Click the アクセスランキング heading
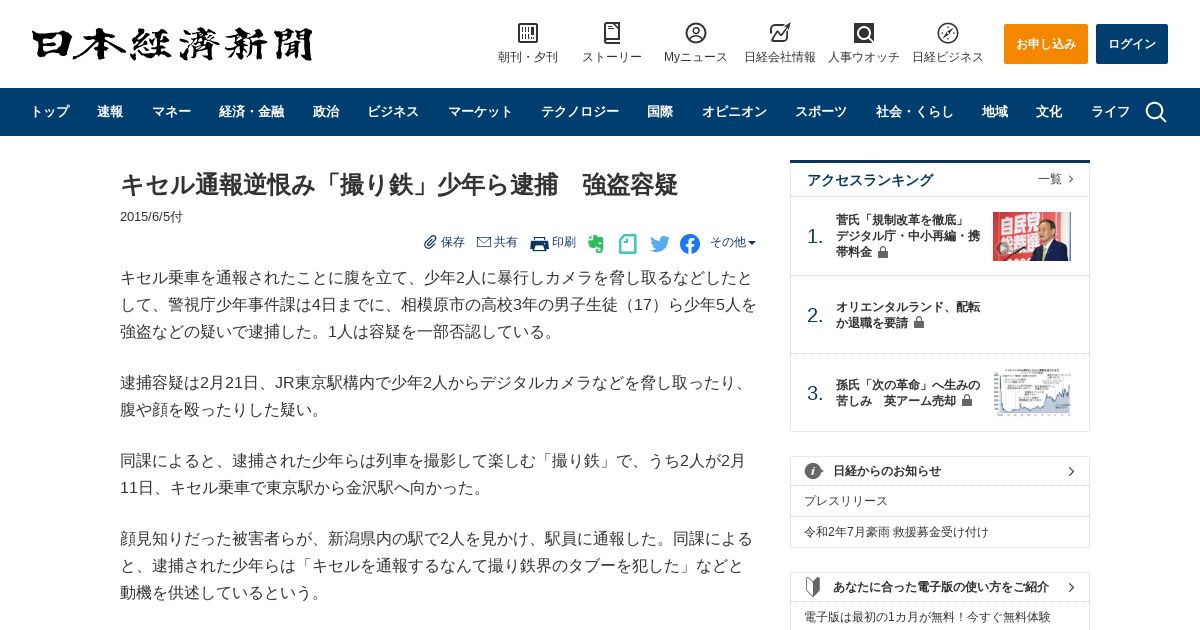This screenshot has height=630, width=1200. [x=870, y=180]
